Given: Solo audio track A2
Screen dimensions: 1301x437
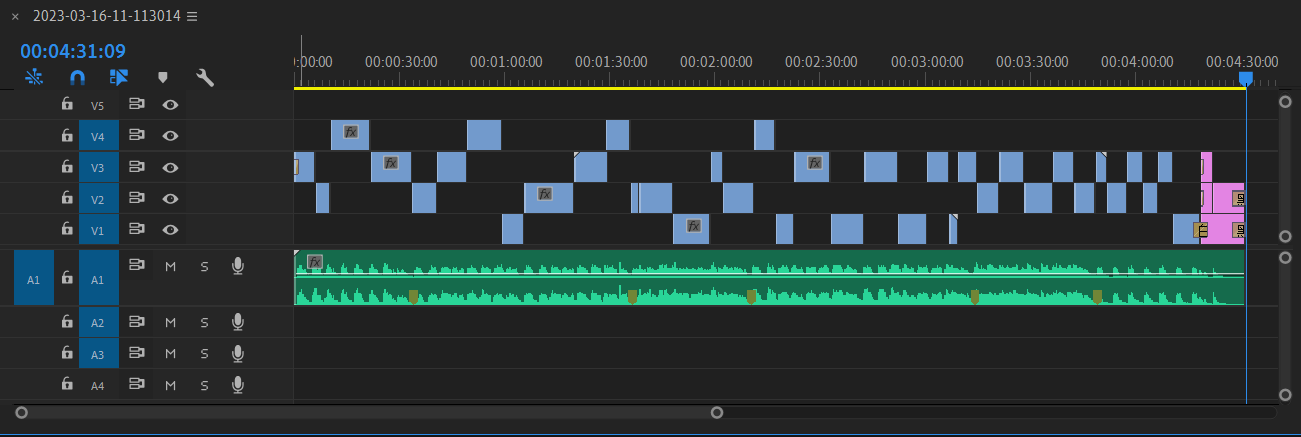Looking at the screenshot, I should pyautogui.click(x=204, y=322).
